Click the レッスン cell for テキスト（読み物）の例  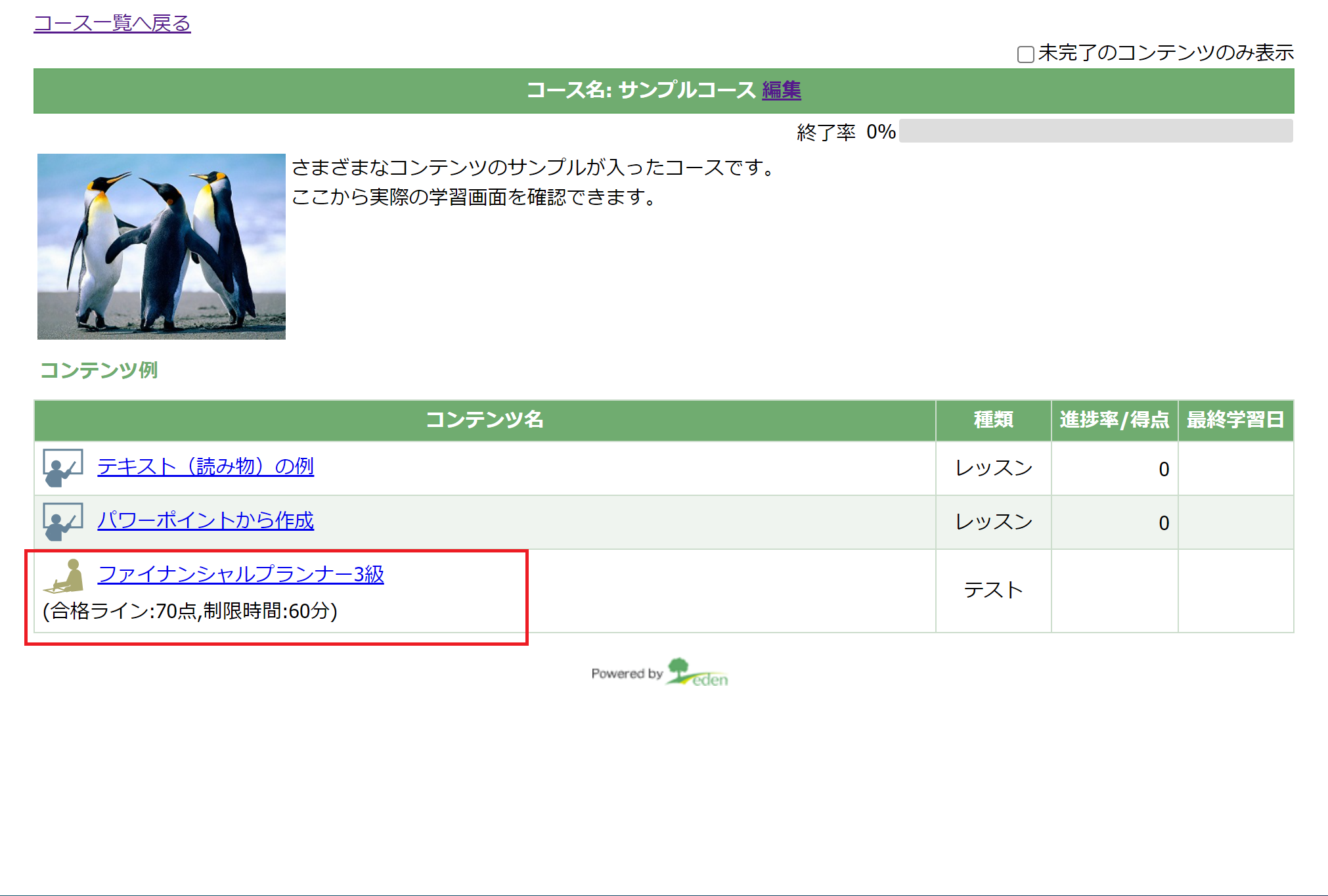(x=994, y=468)
